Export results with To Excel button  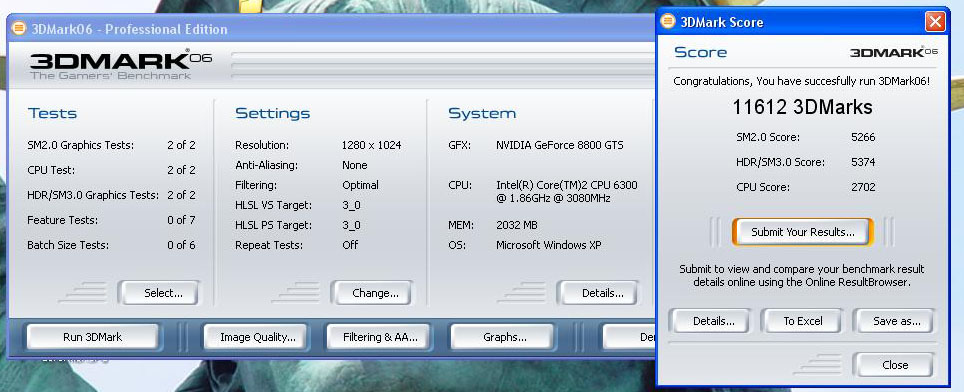pyautogui.click(x=802, y=321)
